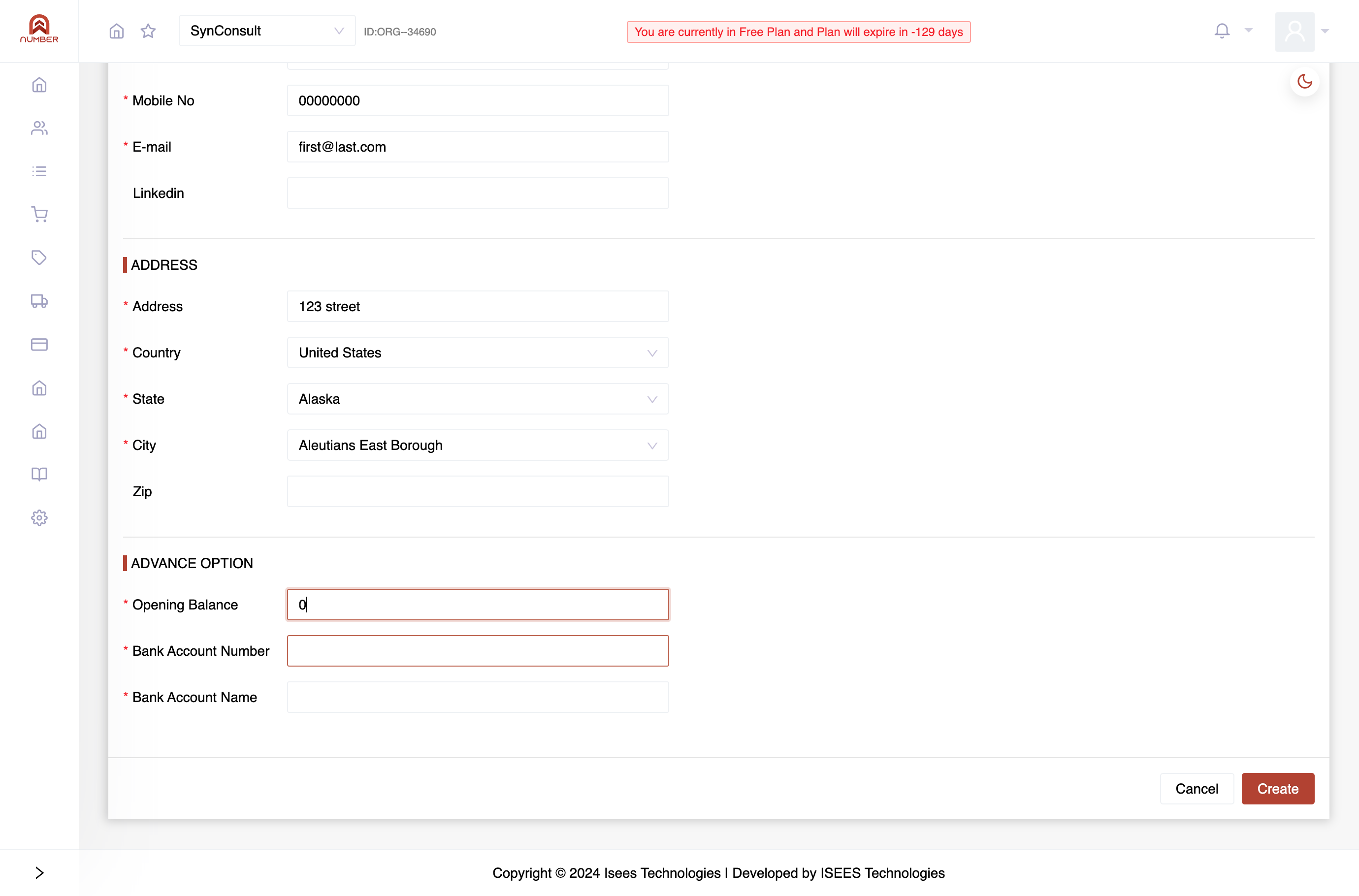Click the Number logo icon
The height and width of the screenshot is (896, 1359).
tap(39, 29)
